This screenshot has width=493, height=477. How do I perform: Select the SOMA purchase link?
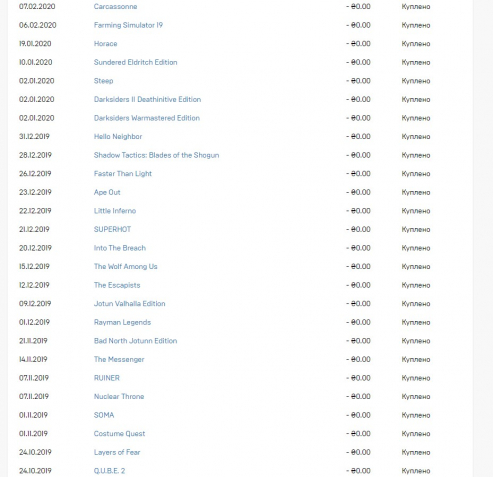tap(104, 415)
